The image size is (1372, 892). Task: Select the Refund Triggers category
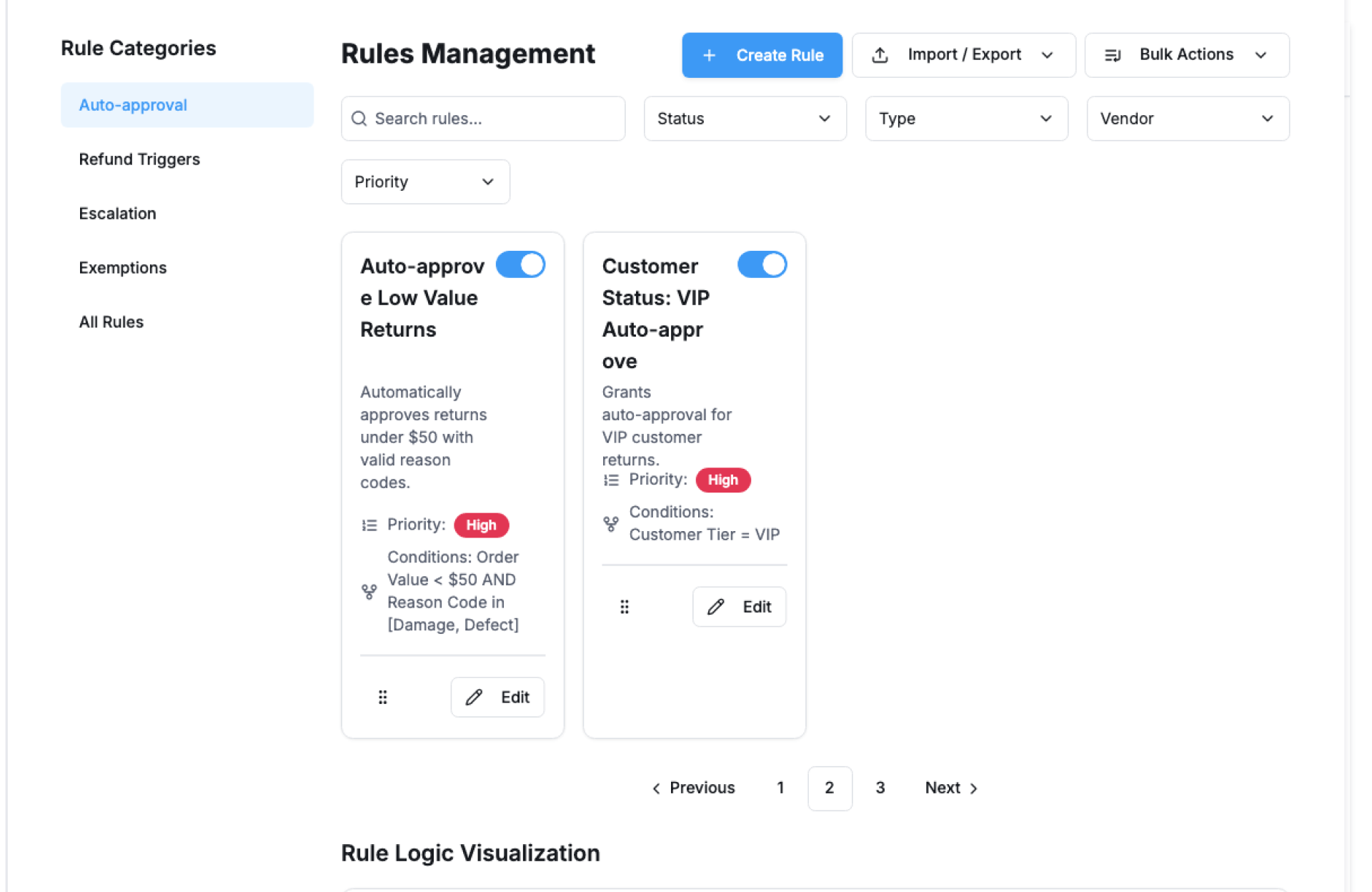(139, 159)
